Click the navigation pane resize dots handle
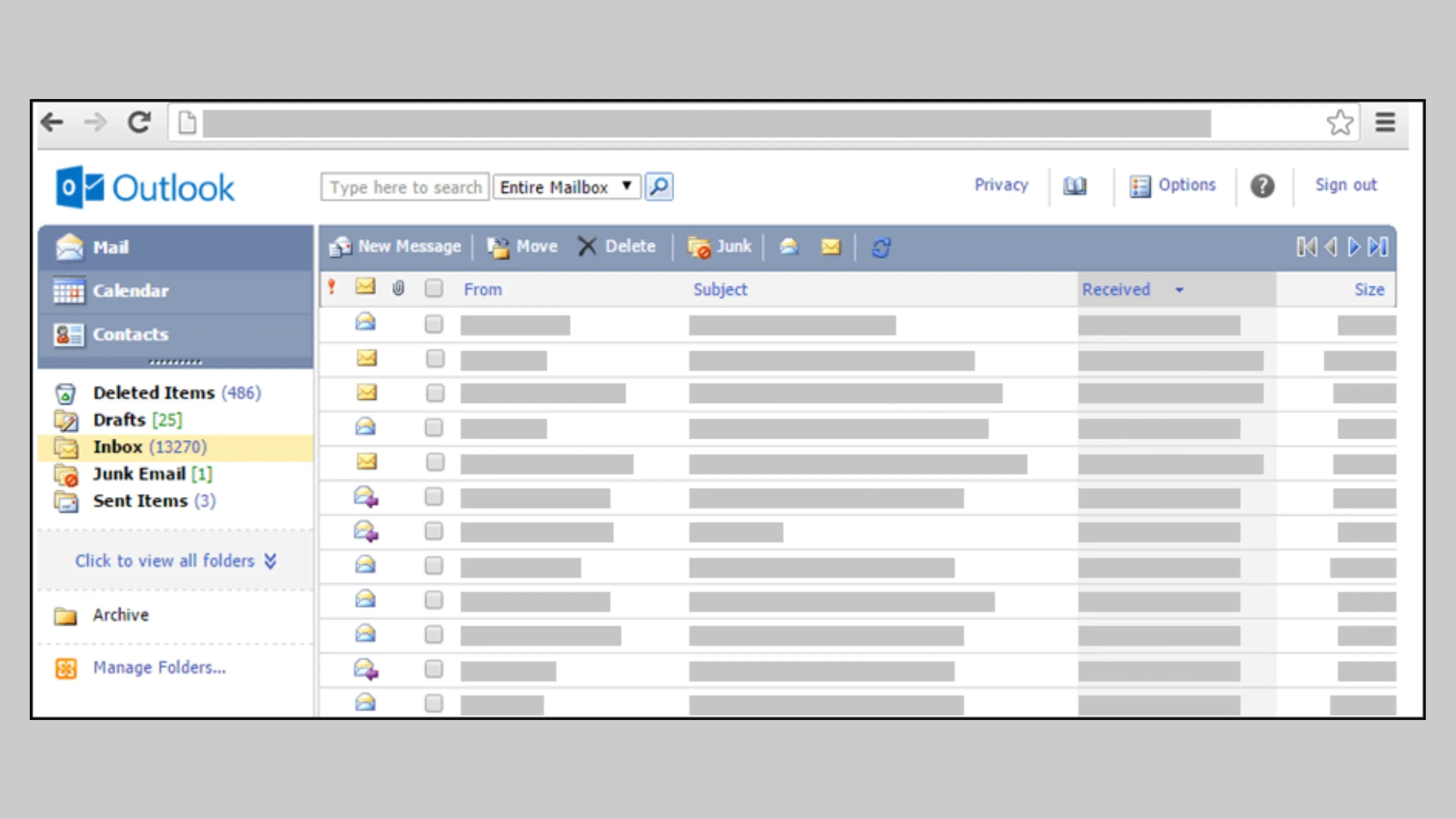This screenshot has height=819, width=1456. [175, 362]
